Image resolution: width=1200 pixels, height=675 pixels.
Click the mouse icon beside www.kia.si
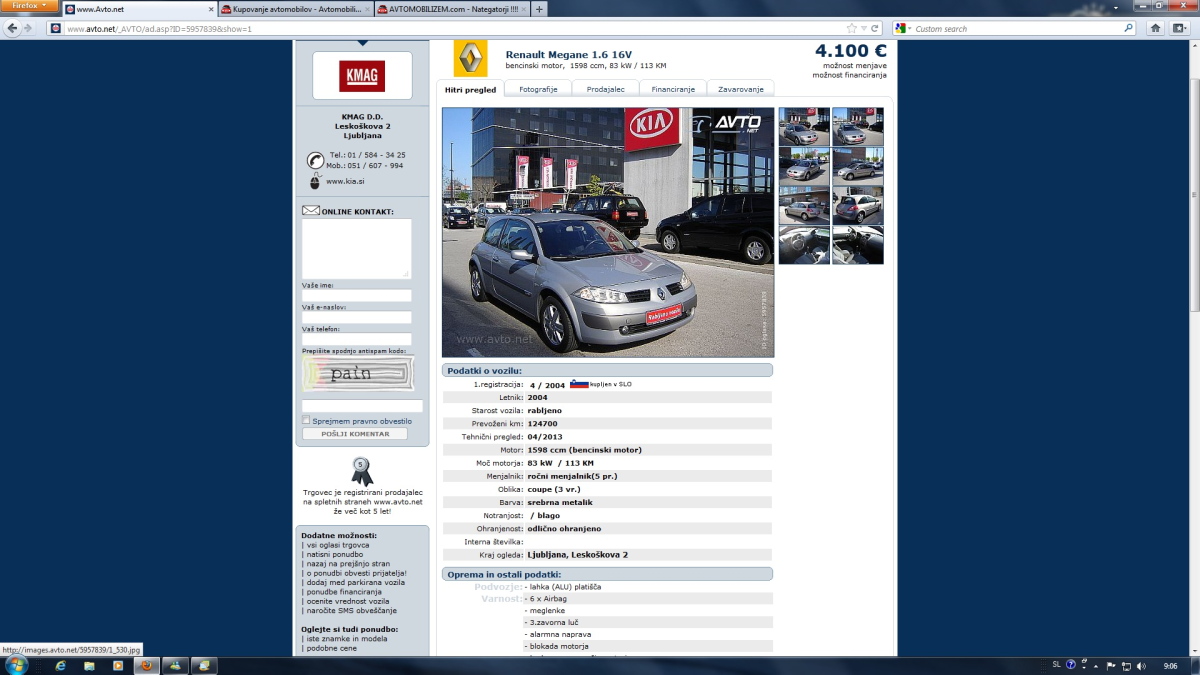click(316, 181)
